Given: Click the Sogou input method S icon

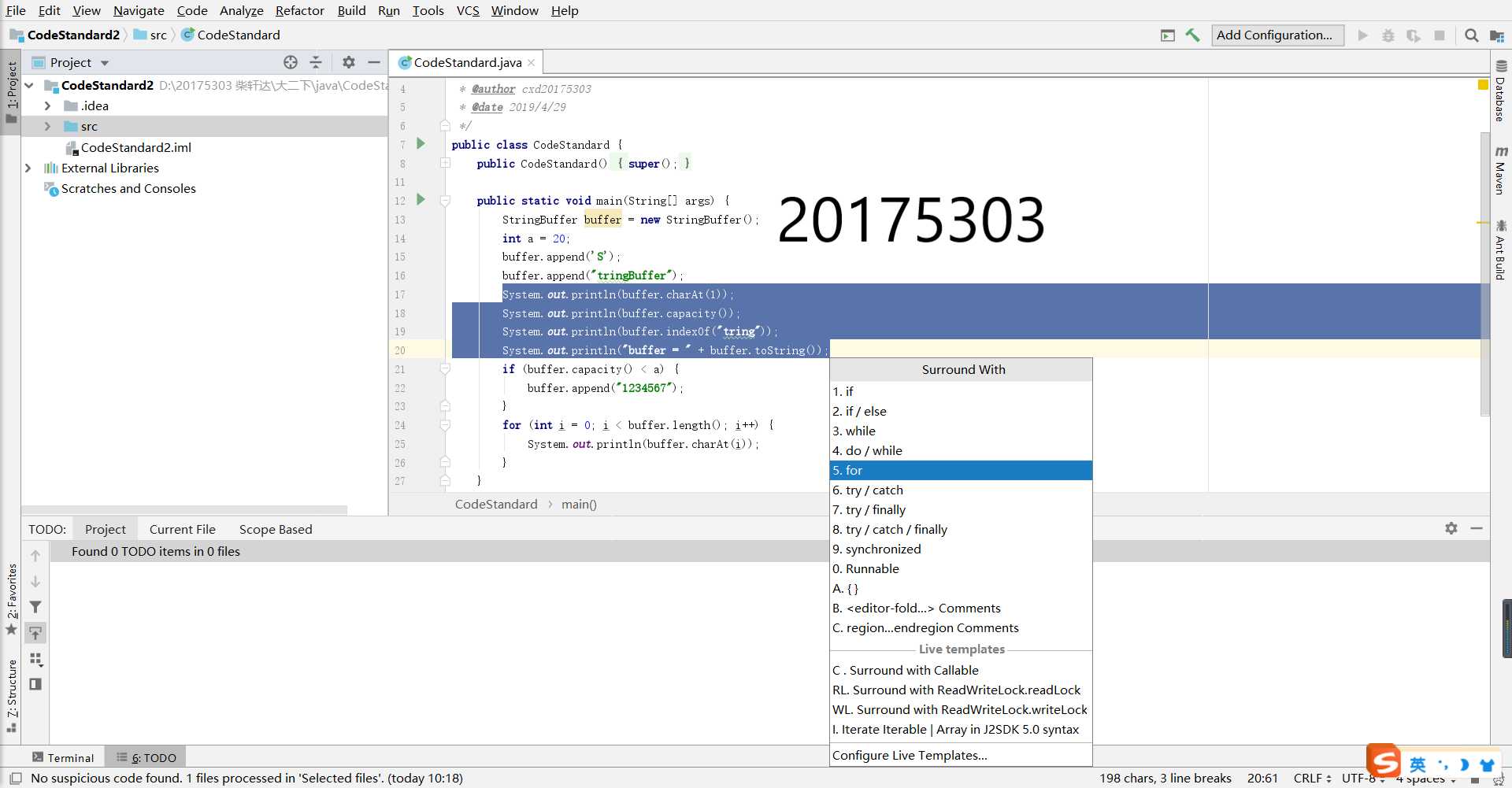Looking at the screenshot, I should click(1384, 760).
